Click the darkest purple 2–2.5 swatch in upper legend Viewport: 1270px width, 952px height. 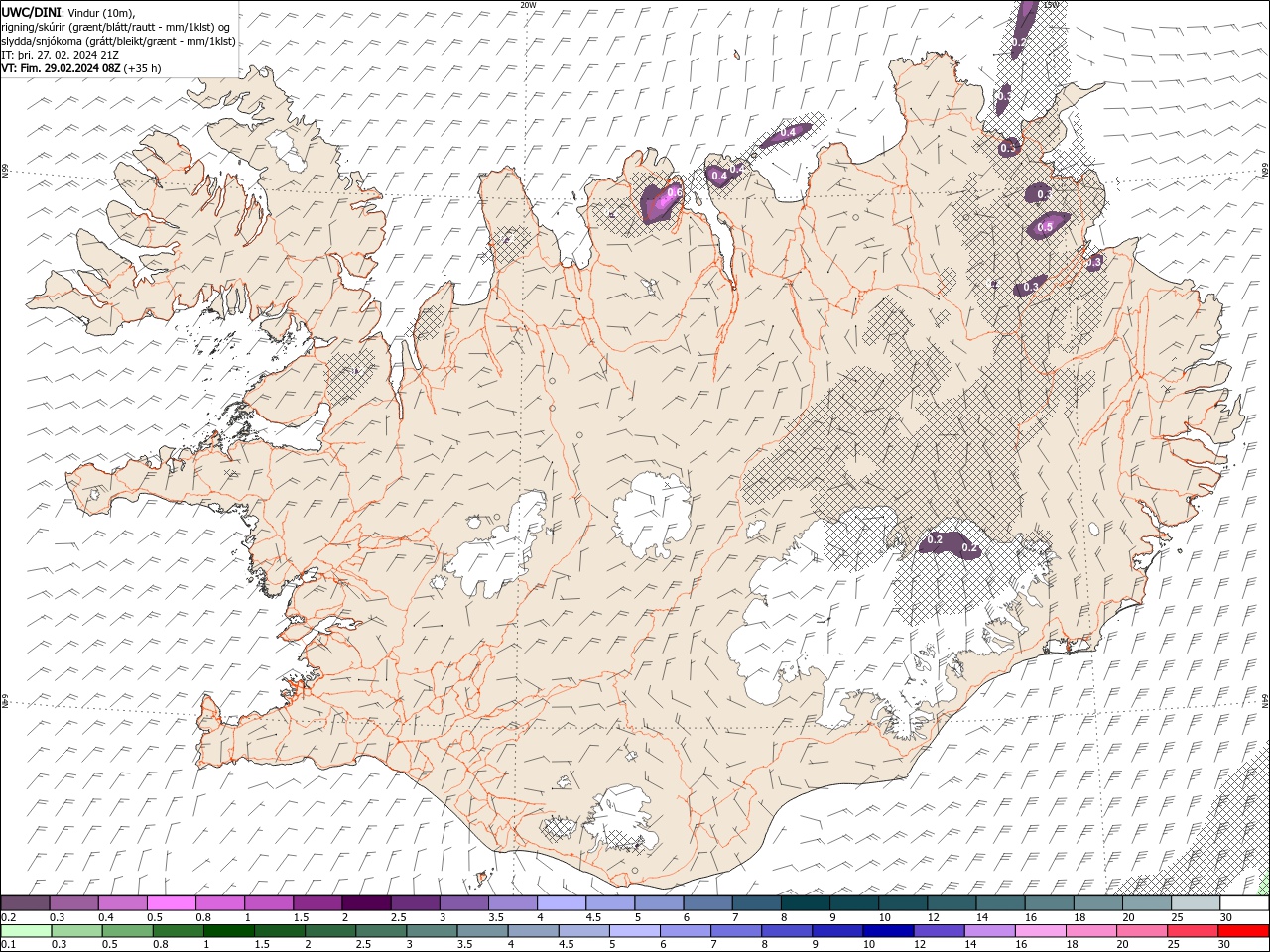pyautogui.click(x=366, y=903)
